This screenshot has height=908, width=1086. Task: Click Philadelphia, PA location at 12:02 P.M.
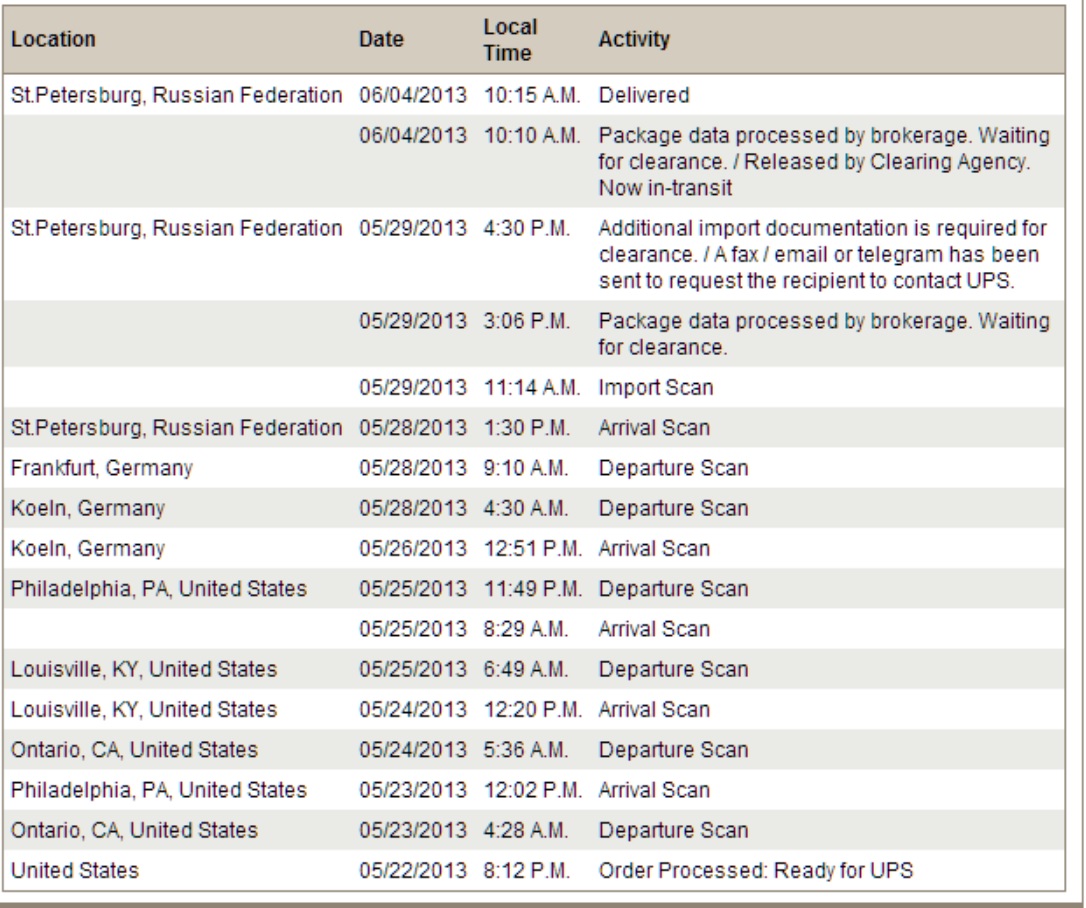159,790
